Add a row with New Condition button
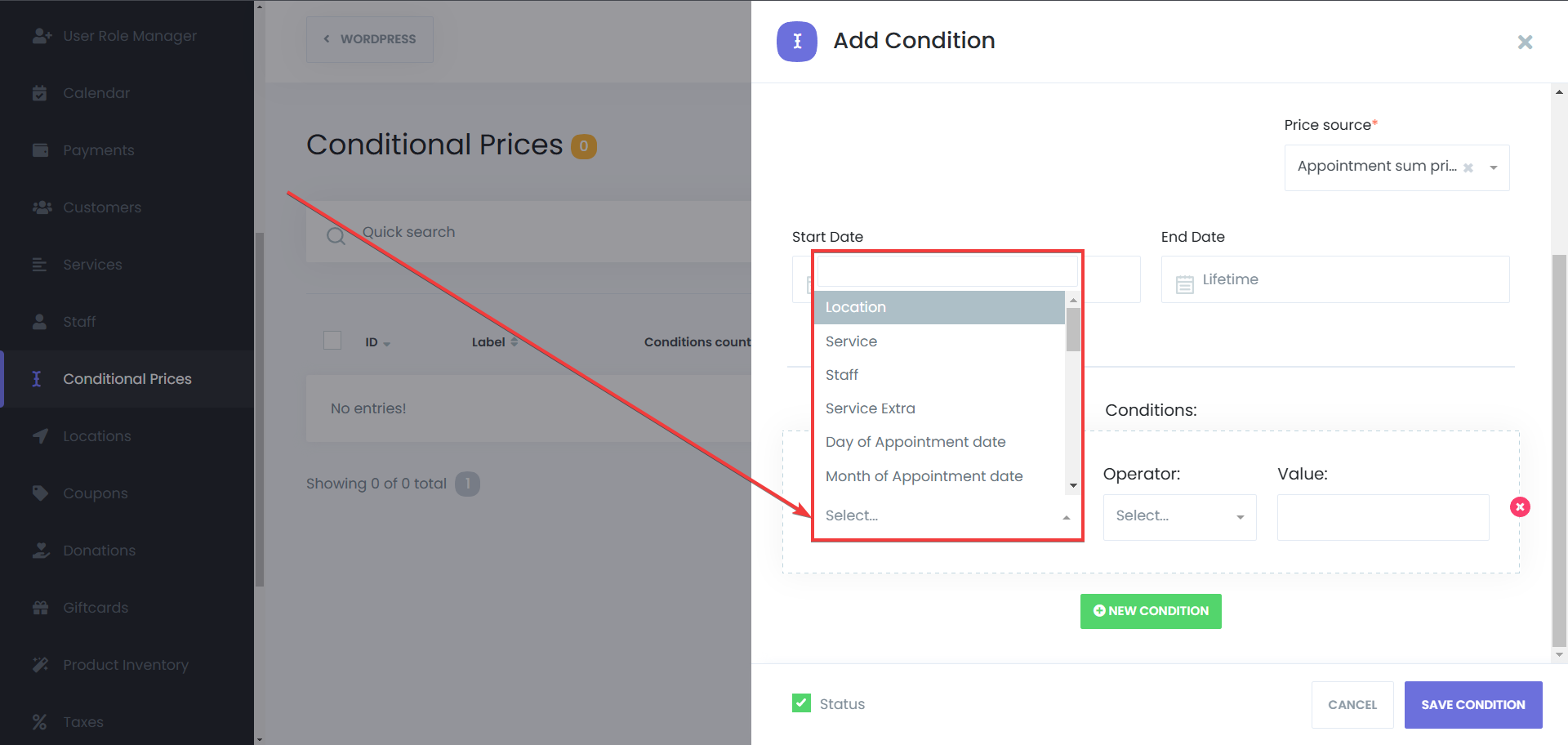 coord(1150,611)
